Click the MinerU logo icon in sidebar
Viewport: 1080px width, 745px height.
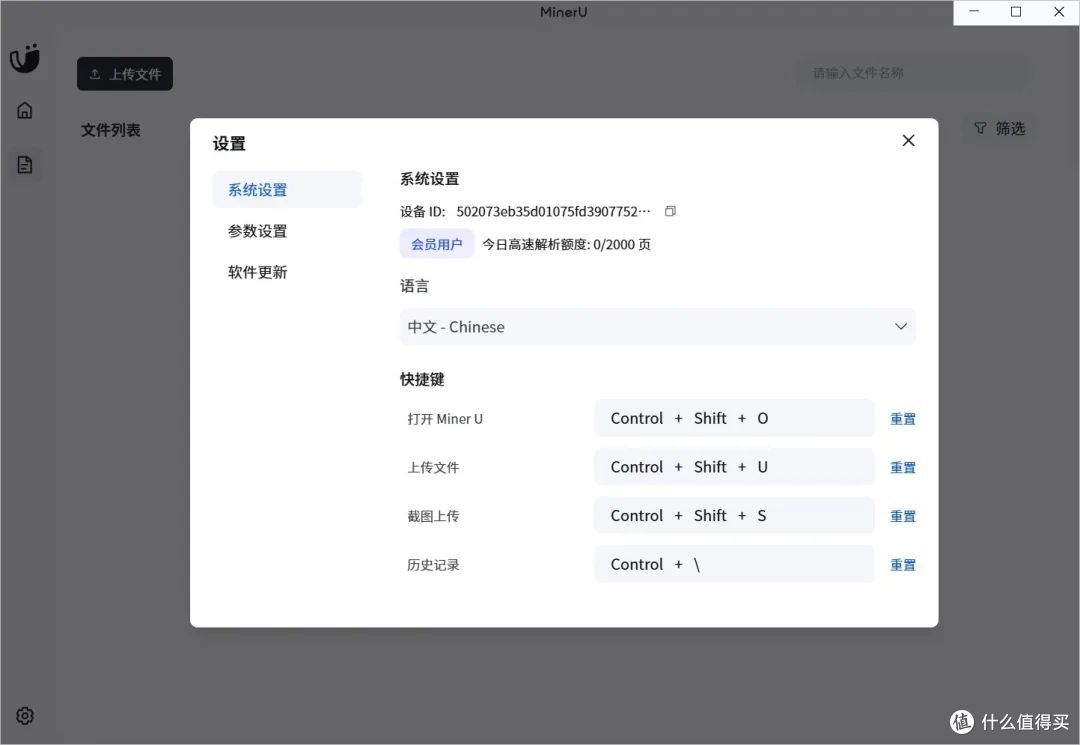click(25, 58)
